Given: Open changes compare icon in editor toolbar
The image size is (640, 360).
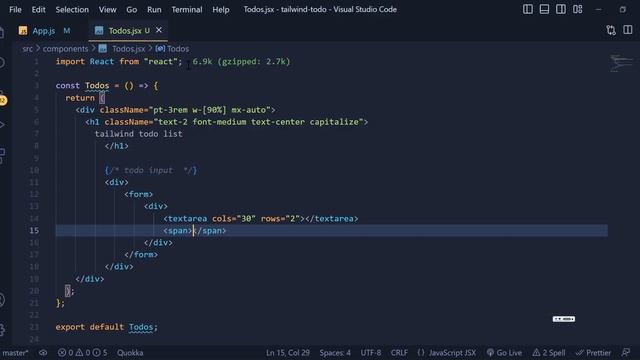Looking at the screenshot, I should (x=611, y=30).
